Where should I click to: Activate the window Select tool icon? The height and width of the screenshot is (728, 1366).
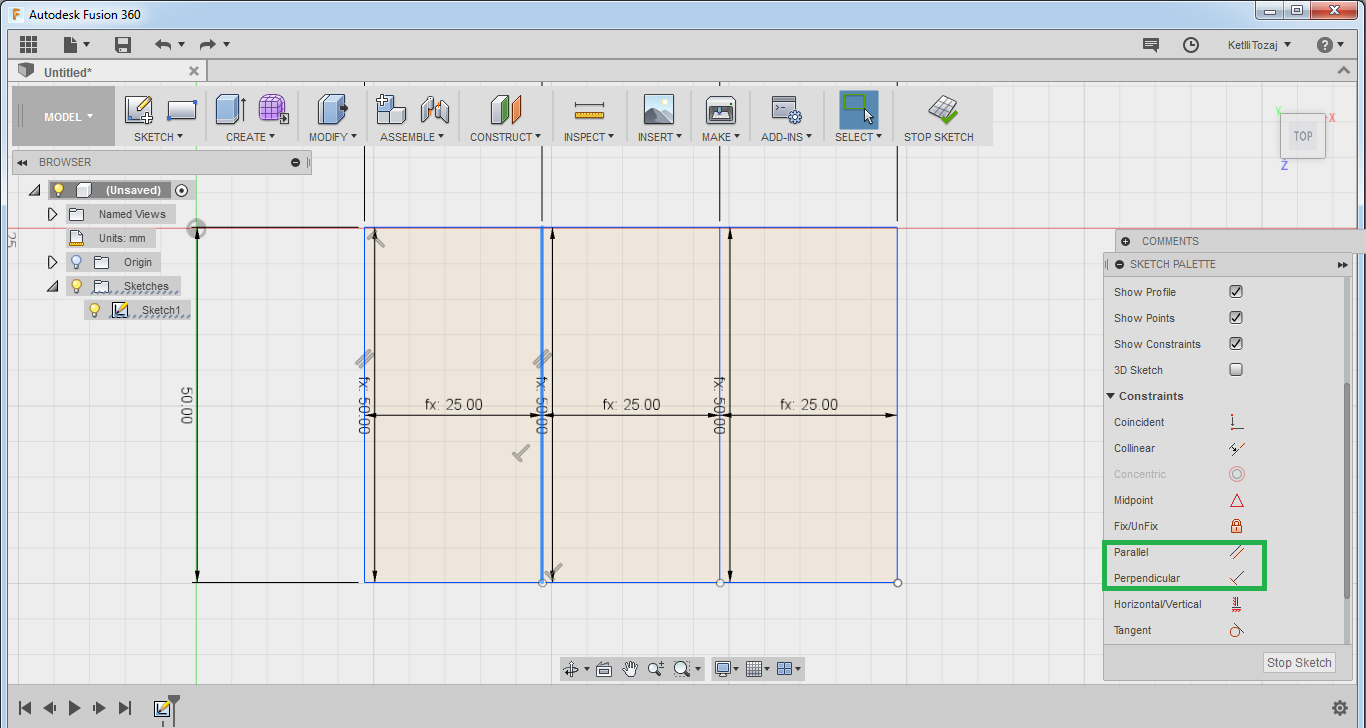coord(858,109)
